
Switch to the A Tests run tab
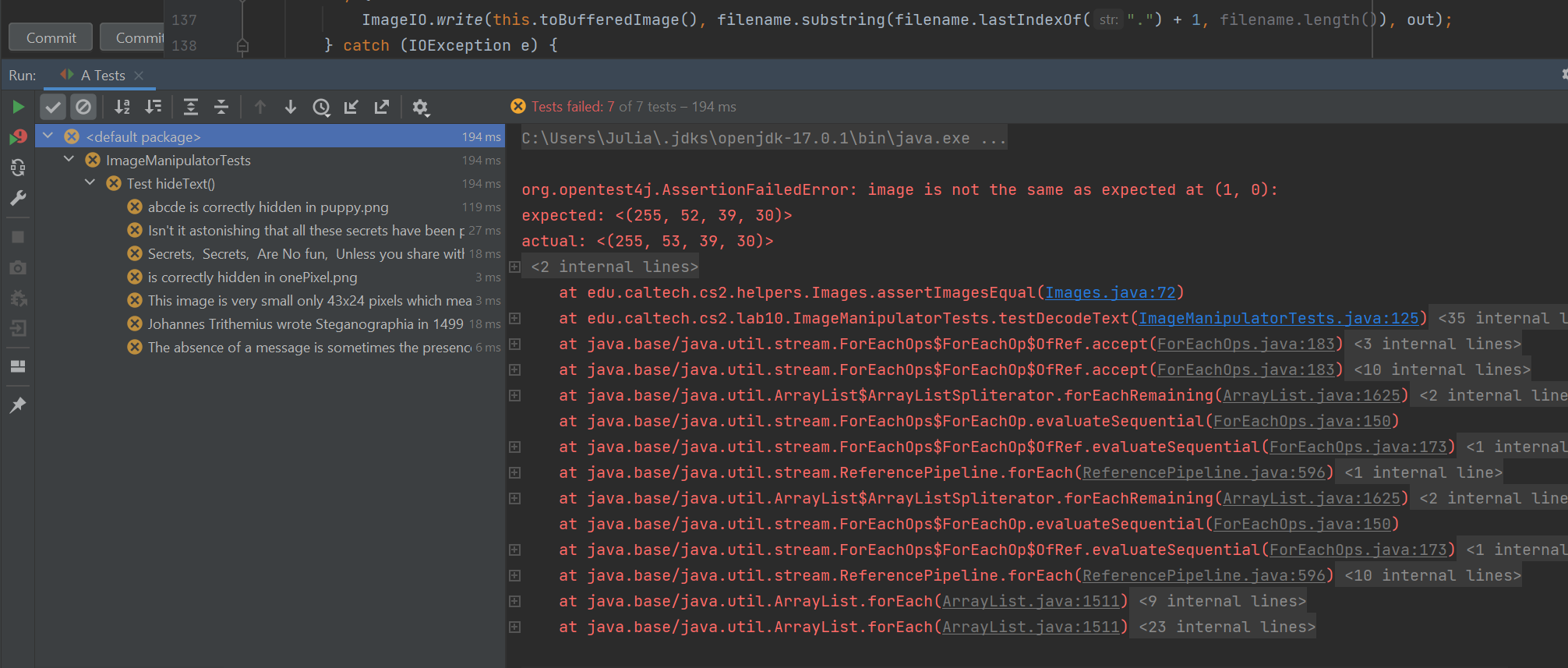point(102,76)
